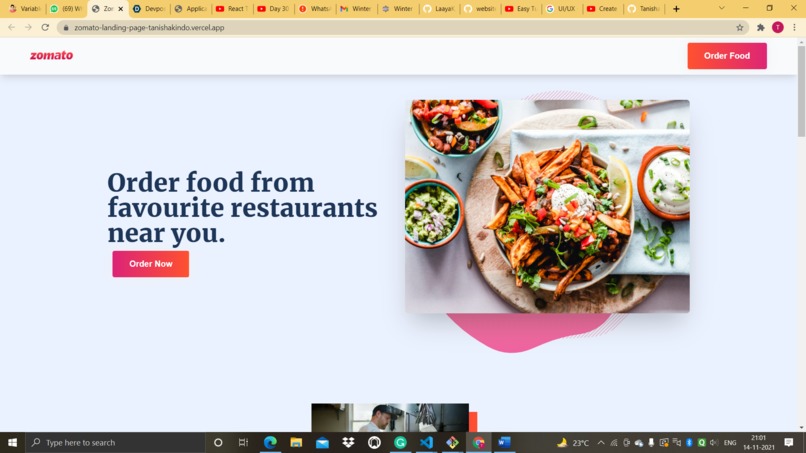This screenshot has width=806, height=453.
Task: Switch to the Easy Tu YouTube tab
Action: pos(521,9)
